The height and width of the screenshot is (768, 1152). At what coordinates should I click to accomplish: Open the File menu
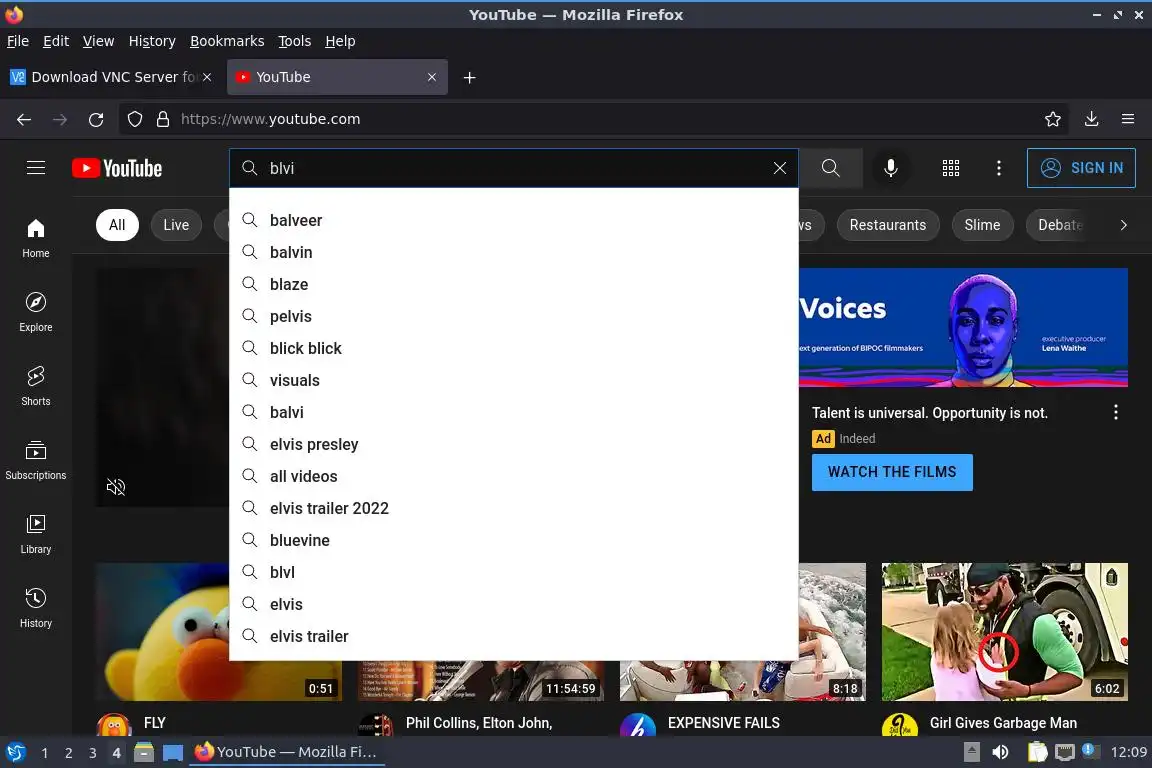click(x=18, y=41)
